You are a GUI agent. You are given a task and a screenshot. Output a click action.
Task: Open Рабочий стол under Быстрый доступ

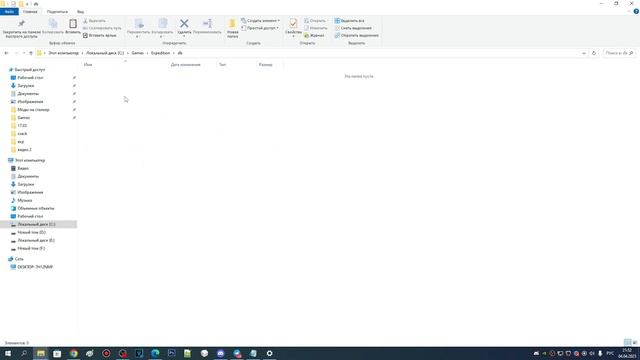pyautogui.click(x=30, y=78)
